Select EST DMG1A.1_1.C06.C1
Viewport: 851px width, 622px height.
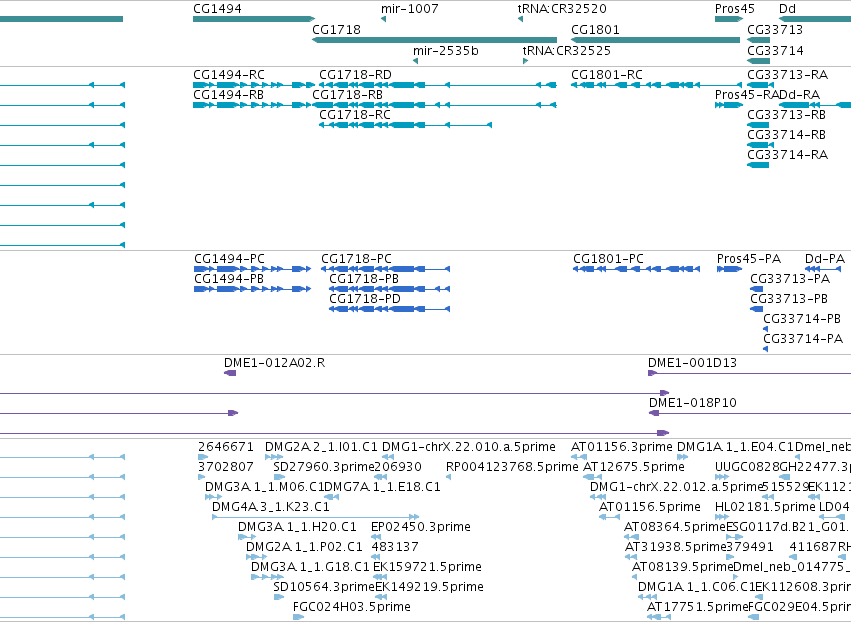pos(647,598)
